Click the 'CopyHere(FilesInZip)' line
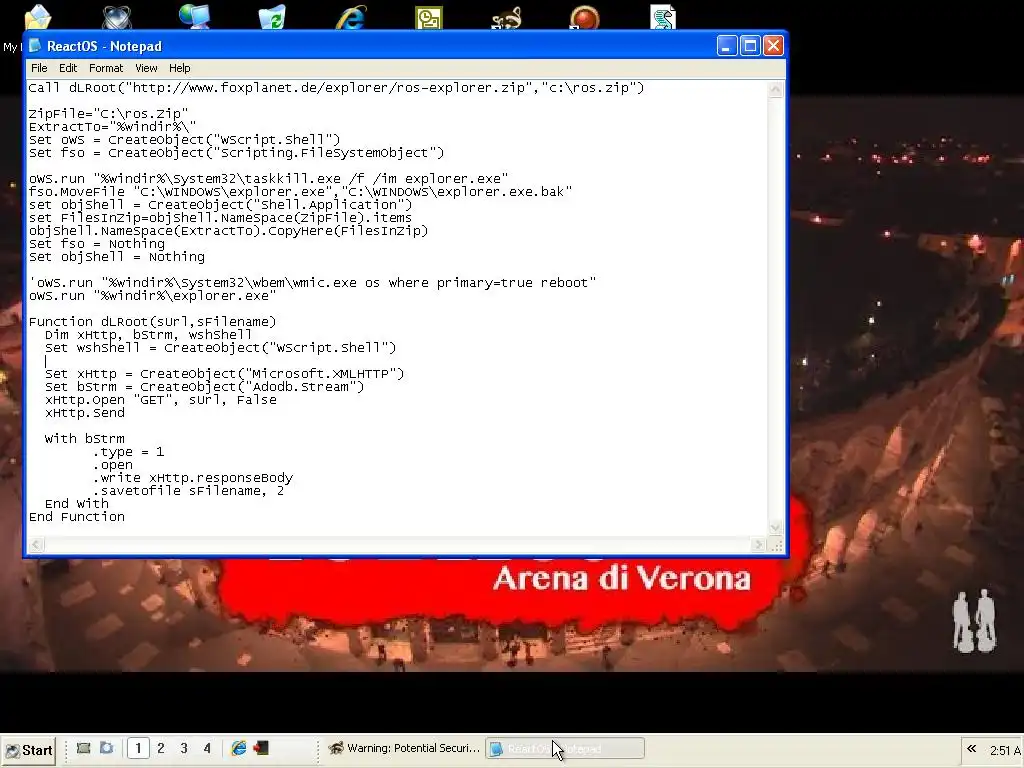This screenshot has width=1024, height=768. pos(229,231)
